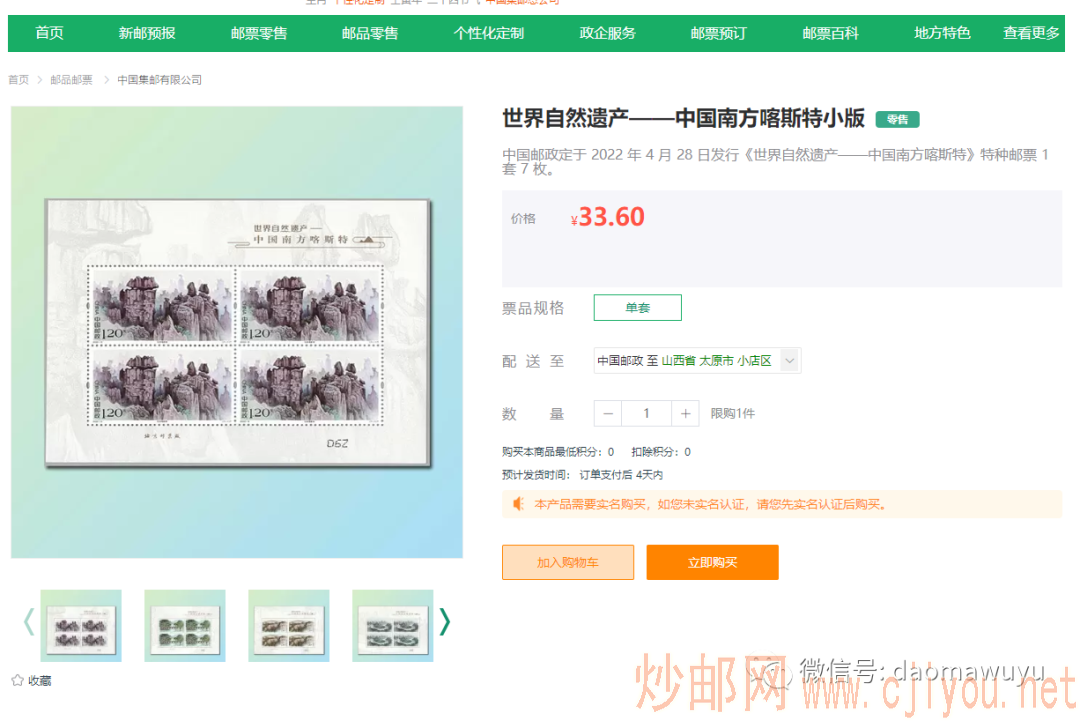Select the fourth stamp sheet thumbnail
The image size is (1080, 721).
(x=393, y=626)
